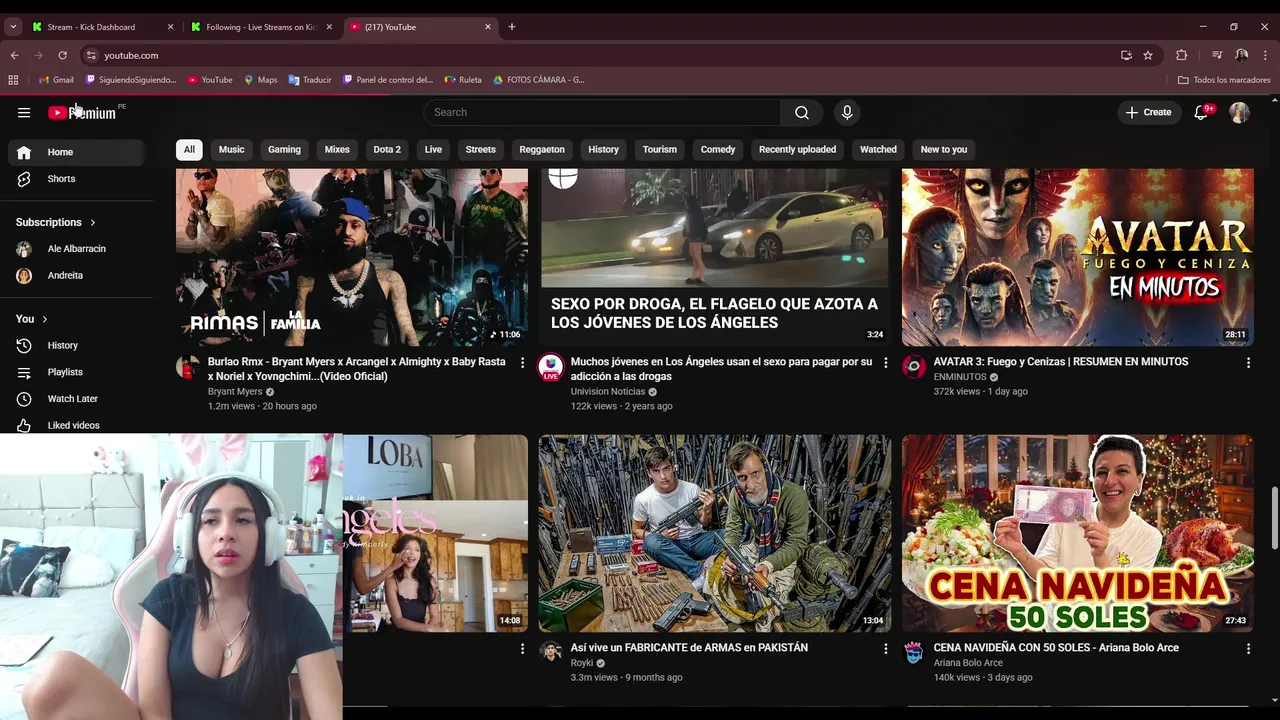This screenshot has height=720, width=1280.
Task: Open the Todos los marcadores folder
Action: [x=1224, y=80]
